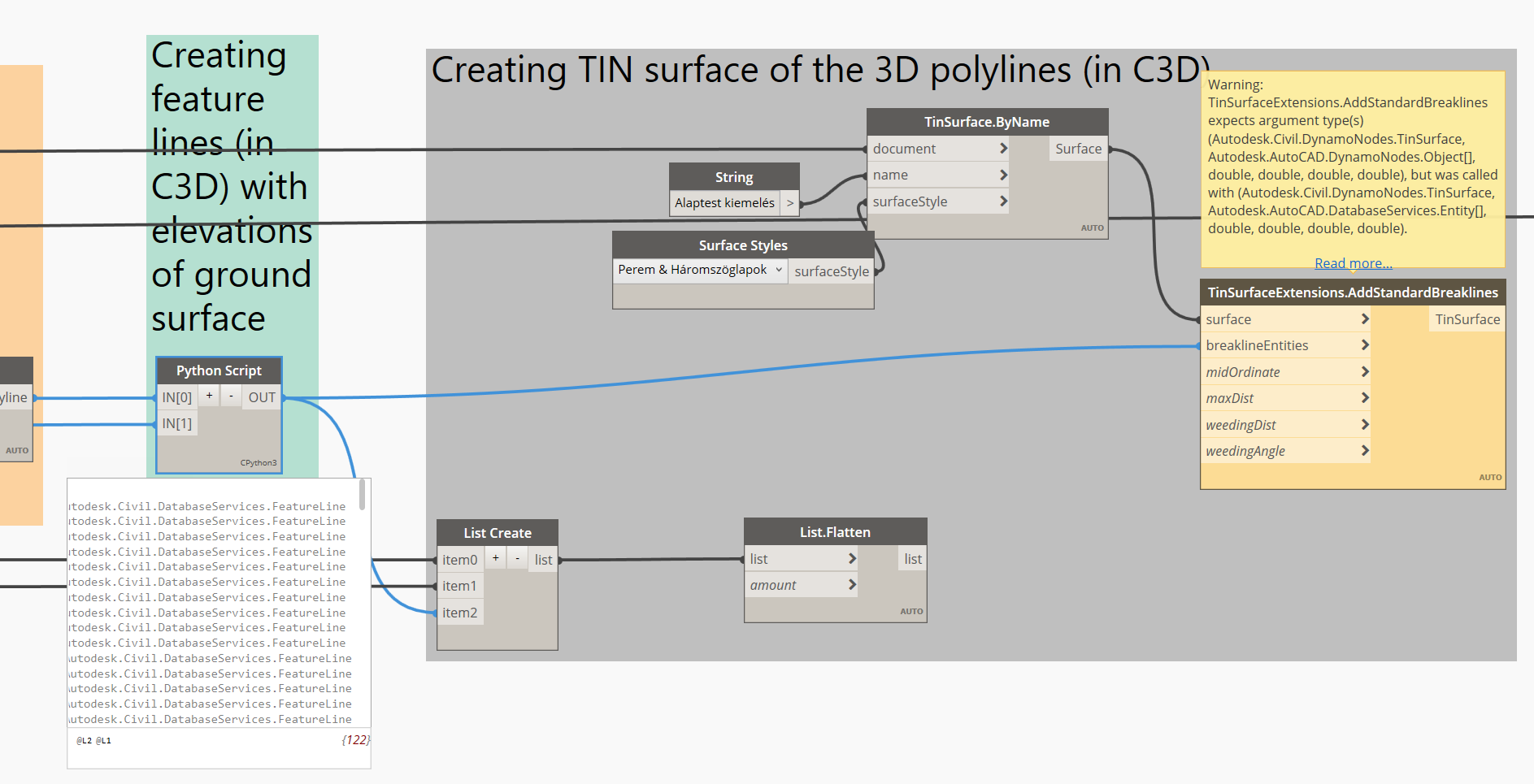Select the IN[1] port on Python Script
Viewport: 1534px width, 784px height.
[177, 423]
